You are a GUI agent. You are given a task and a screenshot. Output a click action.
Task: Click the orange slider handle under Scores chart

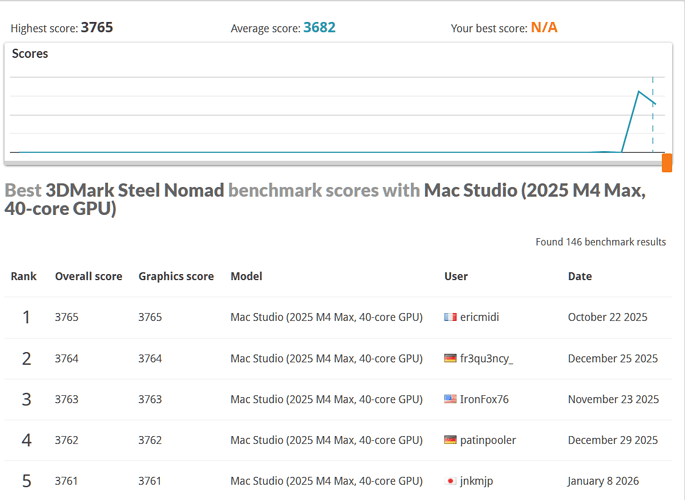[x=667, y=163]
